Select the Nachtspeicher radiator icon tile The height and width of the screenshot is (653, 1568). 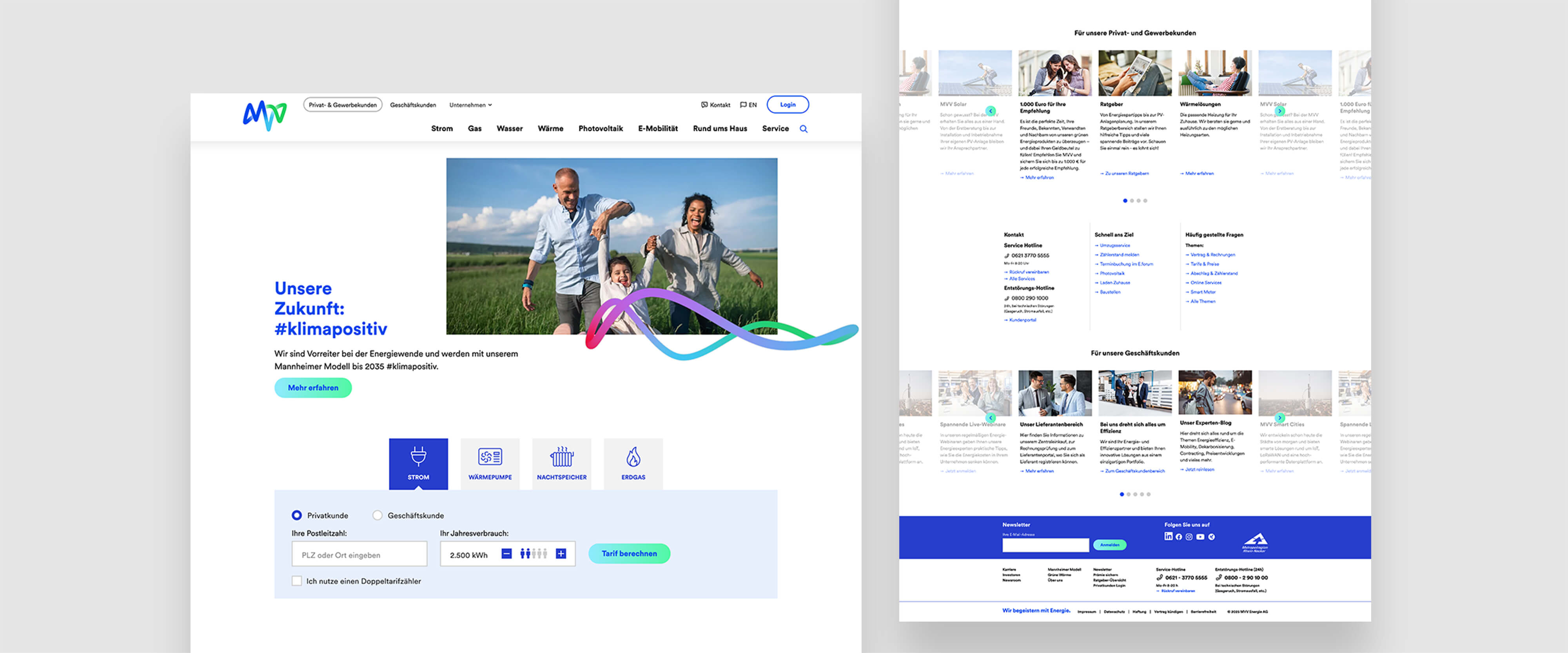[x=561, y=463]
